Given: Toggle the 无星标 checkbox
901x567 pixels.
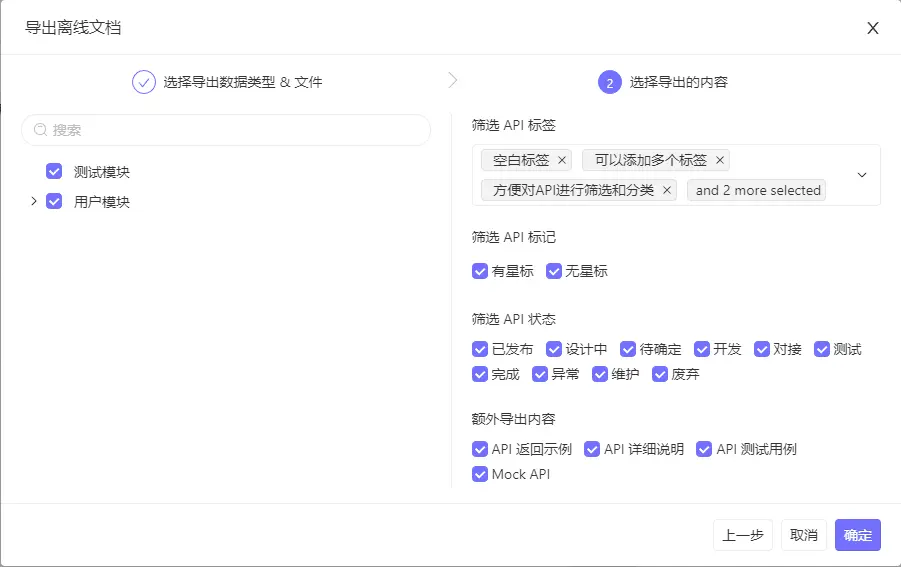Looking at the screenshot, I should (553, 271).
